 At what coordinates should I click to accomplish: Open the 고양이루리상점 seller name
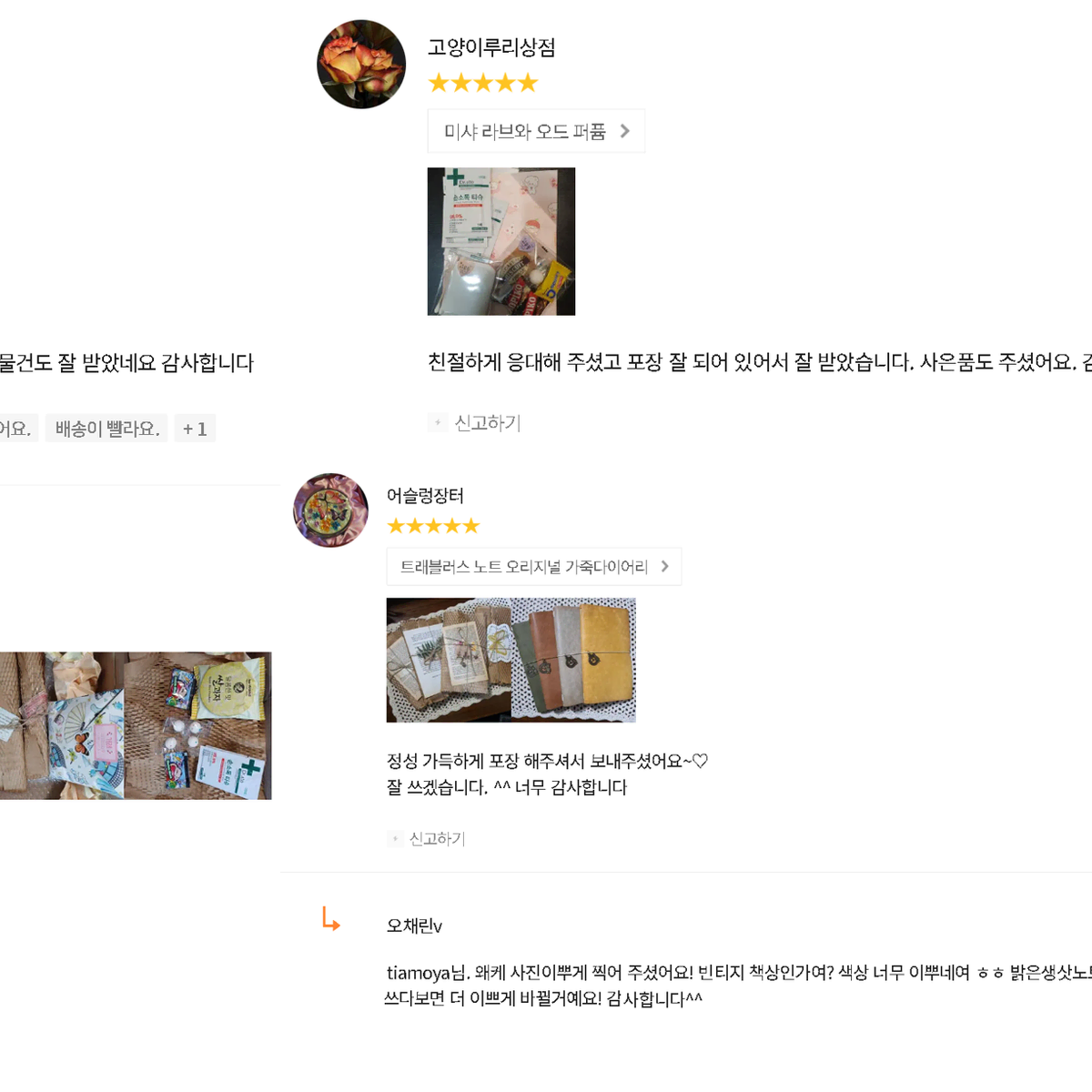(491, 47)
